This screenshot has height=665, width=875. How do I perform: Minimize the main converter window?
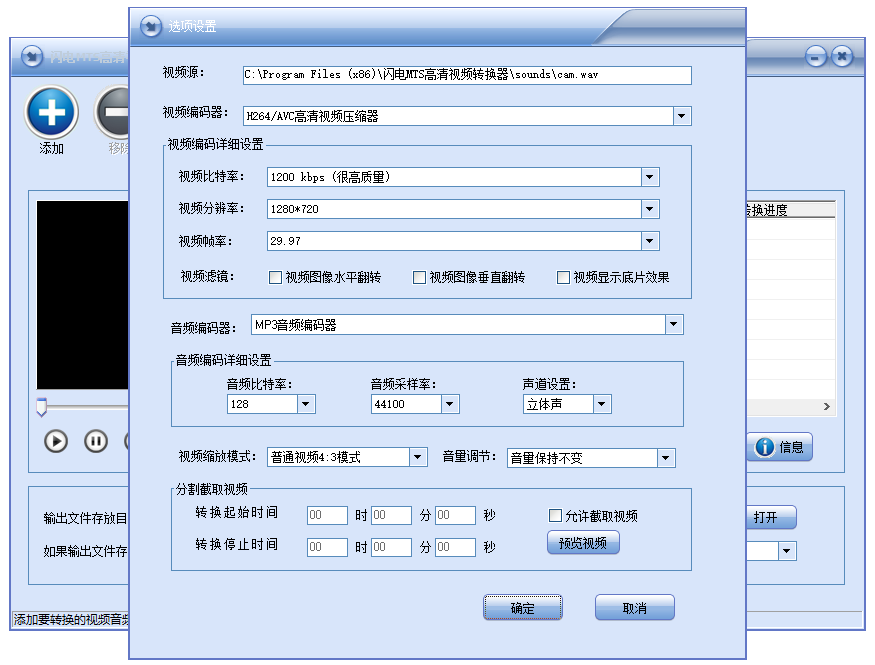pos(815,56)
